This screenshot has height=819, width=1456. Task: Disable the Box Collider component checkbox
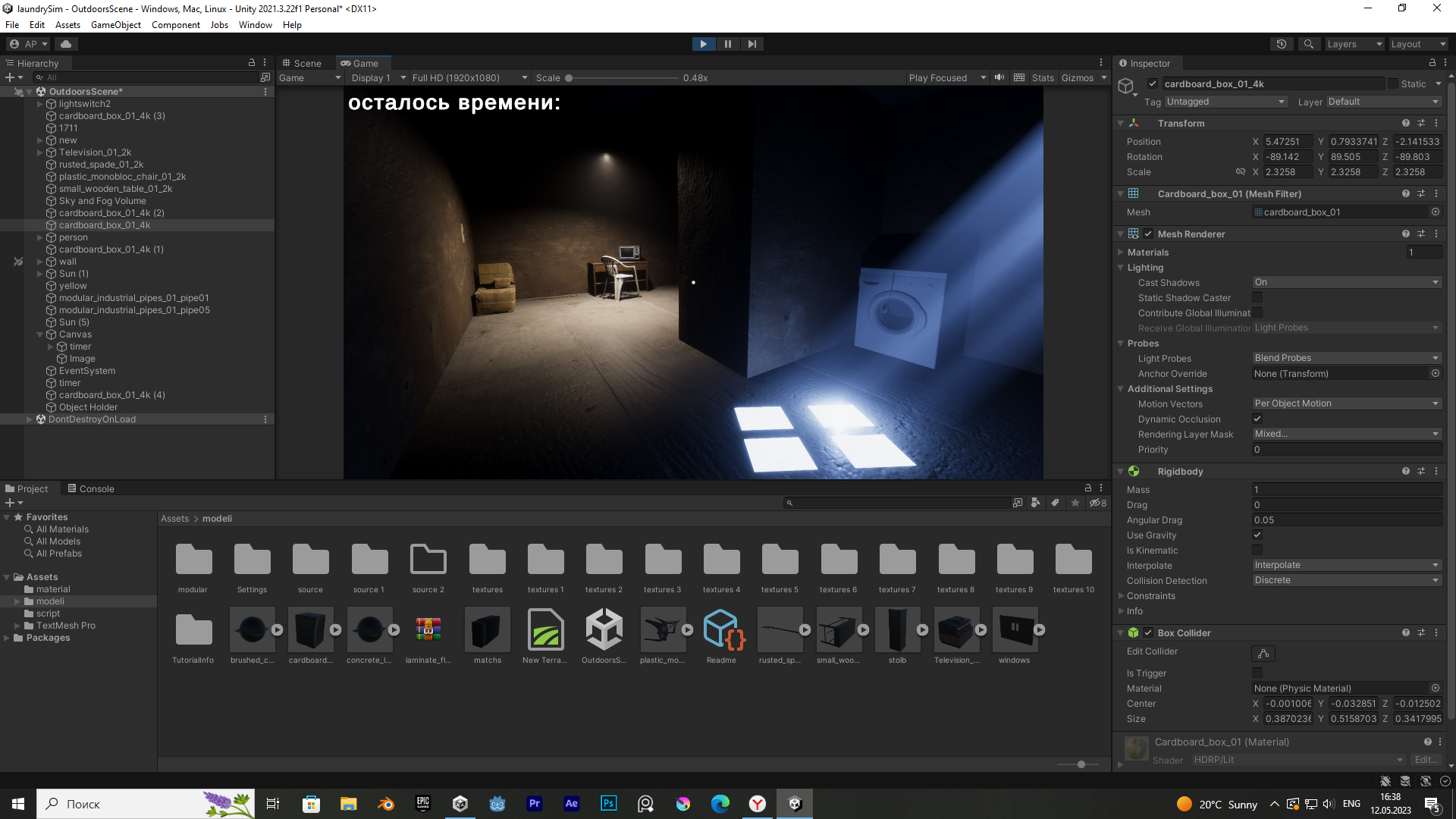1148,633
